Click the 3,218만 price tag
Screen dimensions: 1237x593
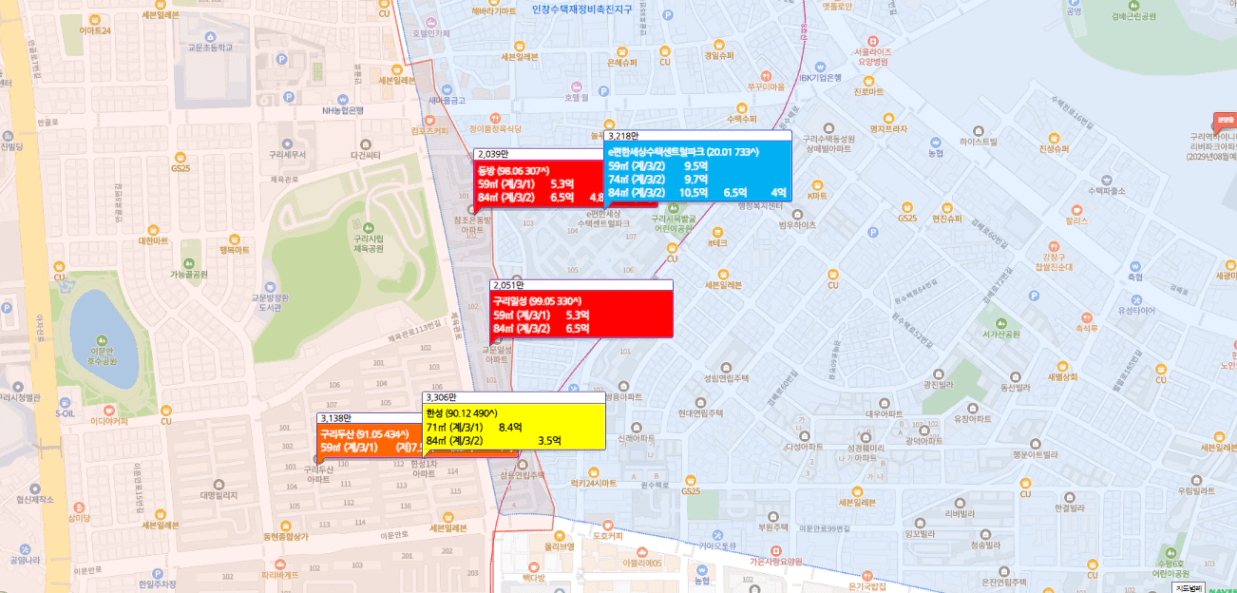624,135
